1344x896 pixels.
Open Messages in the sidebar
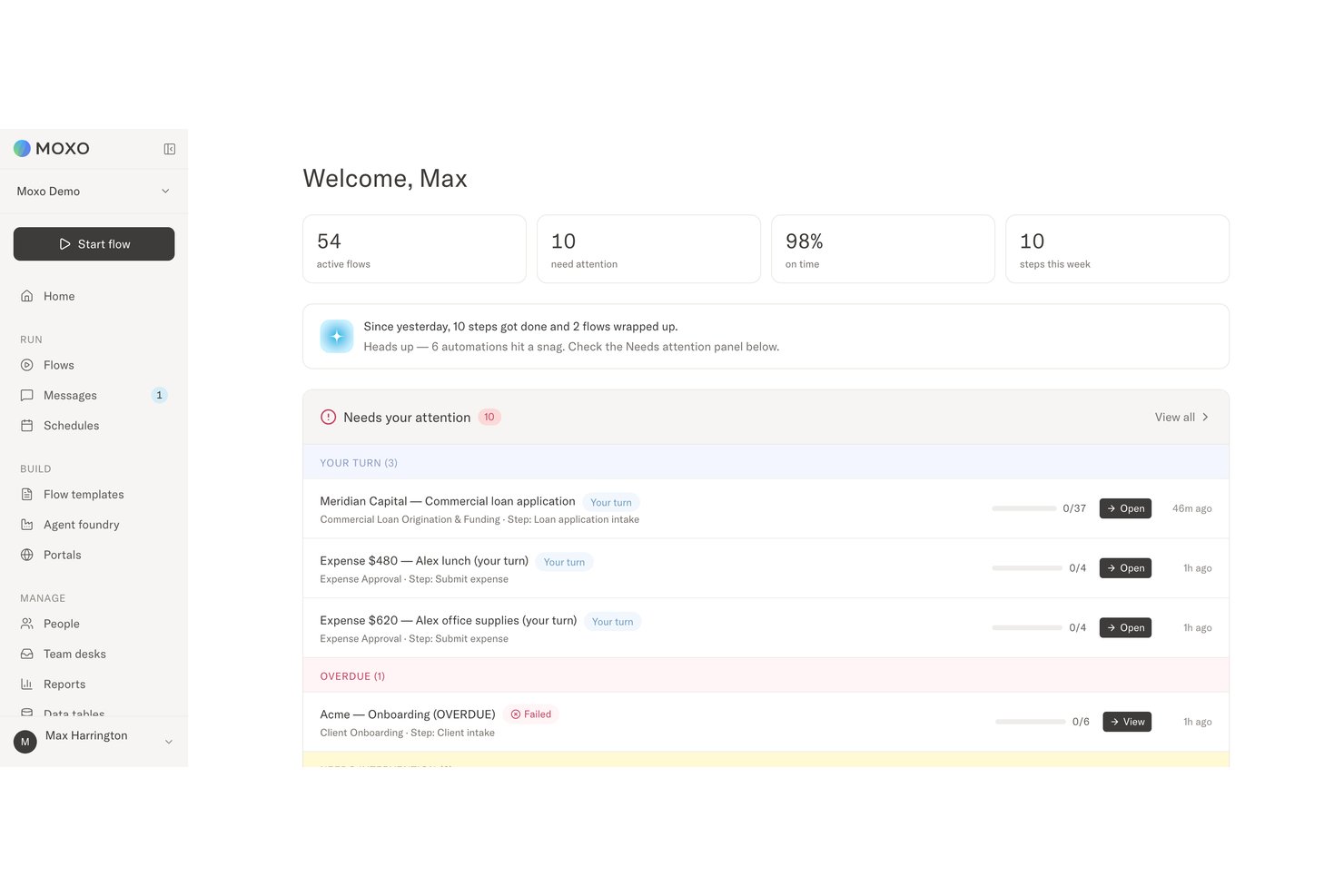94,395
